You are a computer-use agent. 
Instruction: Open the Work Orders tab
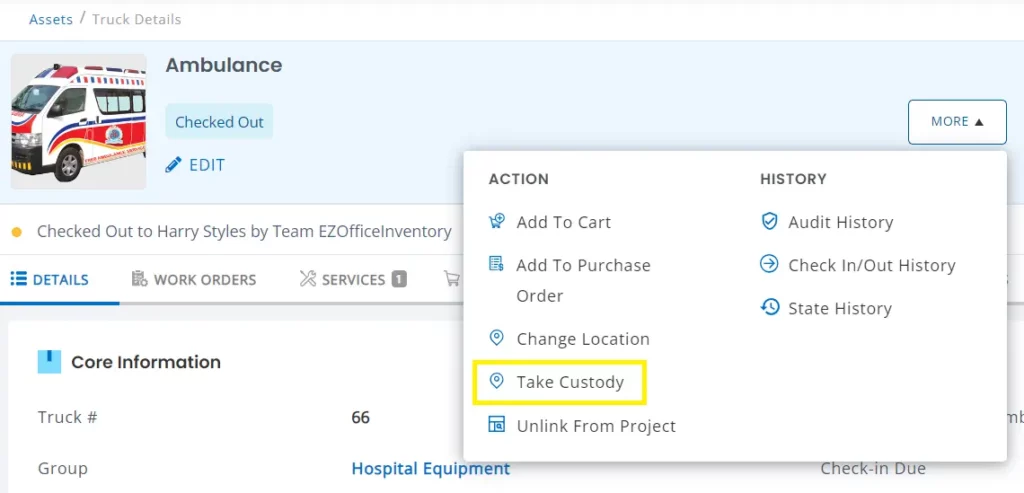194,280
